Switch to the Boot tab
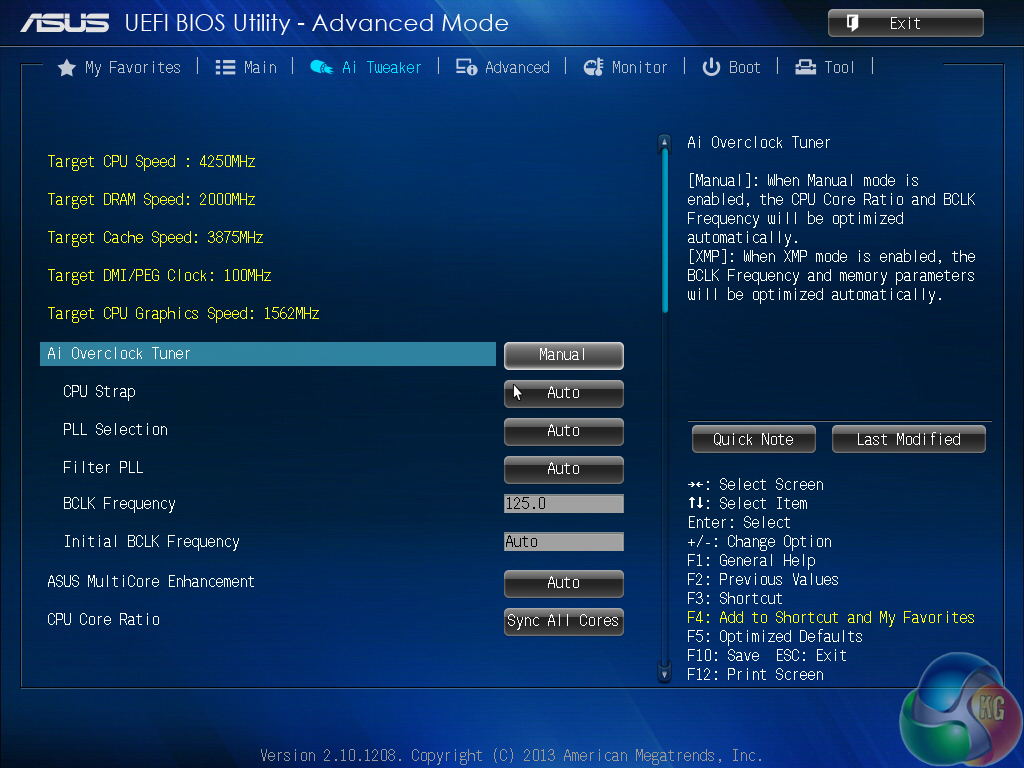The width and height of the screenshot is (1024, 768). [x=744, y=67]
